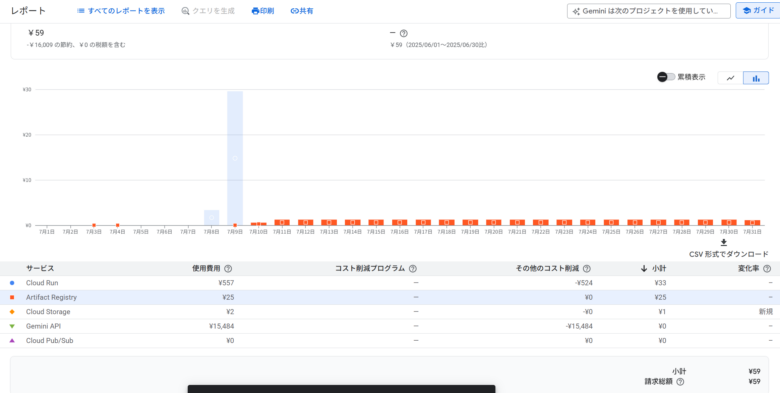Click the レポート page title

point(28,11)
